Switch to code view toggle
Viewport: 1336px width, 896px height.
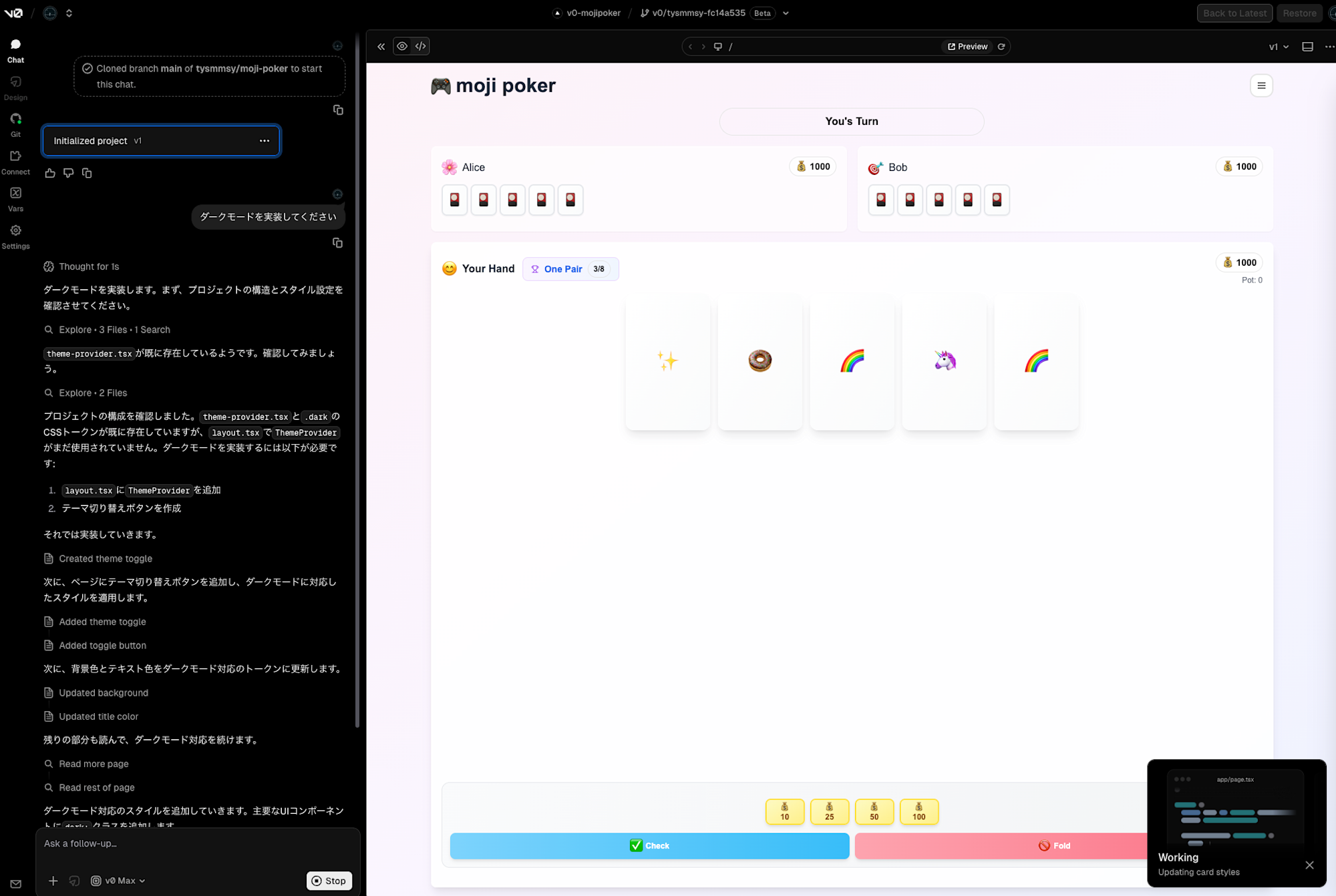[420, 46]
